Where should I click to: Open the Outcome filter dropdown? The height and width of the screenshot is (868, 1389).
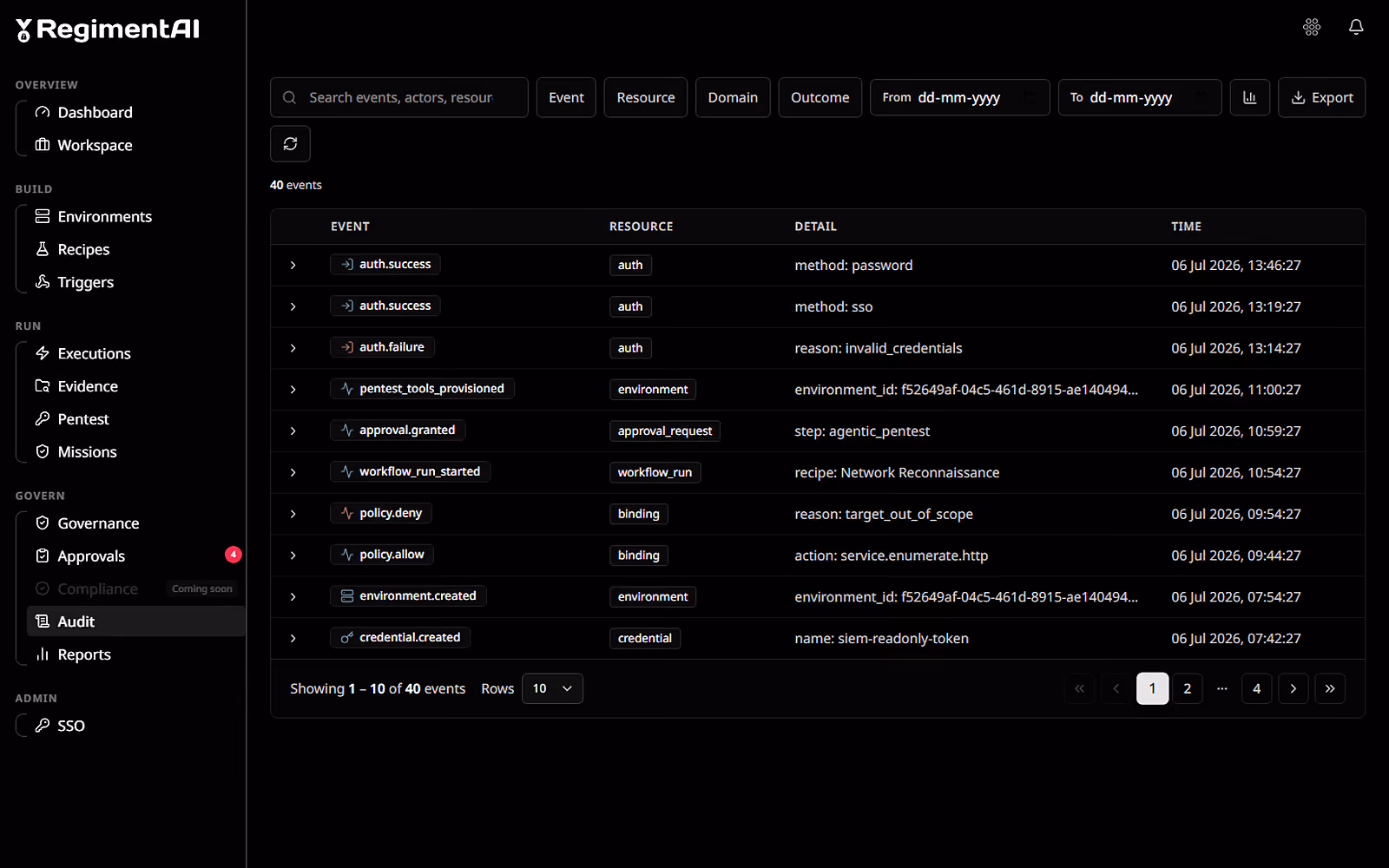(820, 97)
